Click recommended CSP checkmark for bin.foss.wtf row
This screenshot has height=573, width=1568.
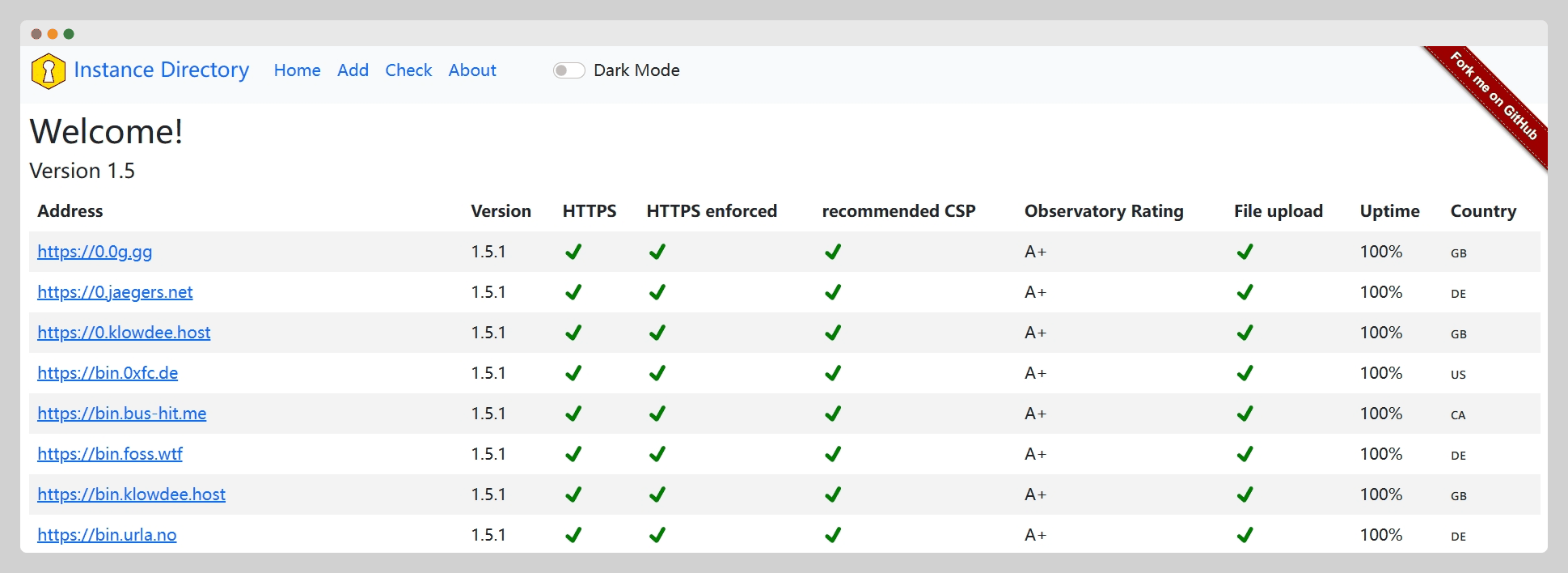[x=833, y=454]
